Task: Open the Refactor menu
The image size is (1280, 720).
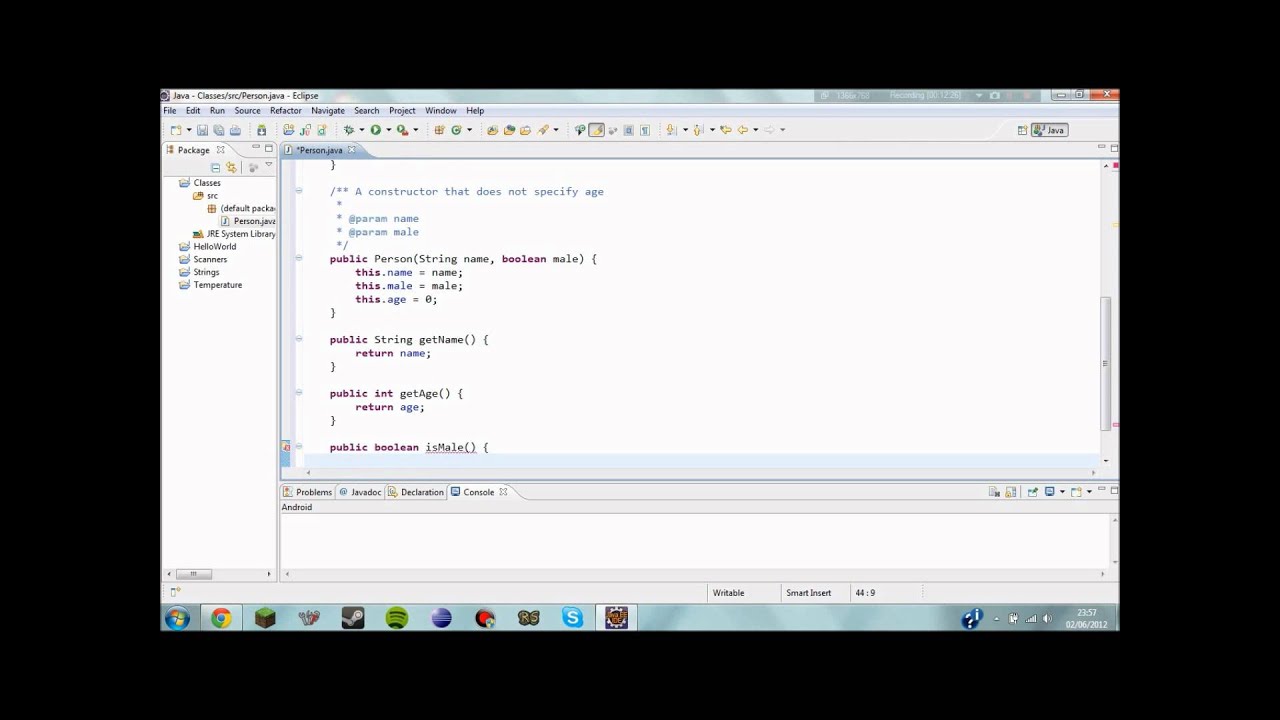Action: click(285, 111)
